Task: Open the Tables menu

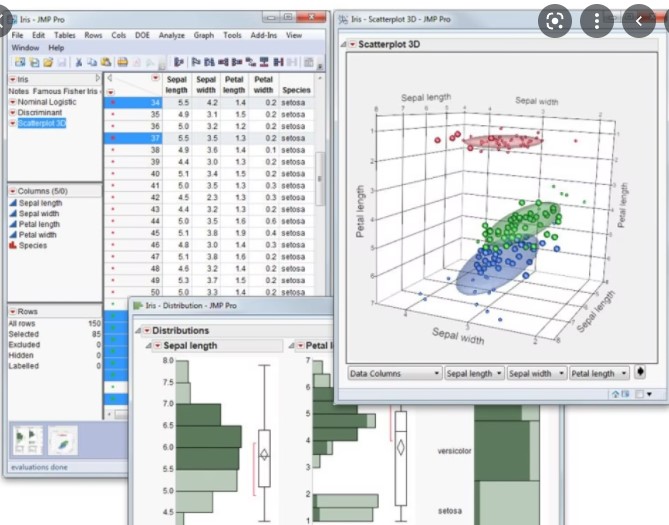Action: 64,35
